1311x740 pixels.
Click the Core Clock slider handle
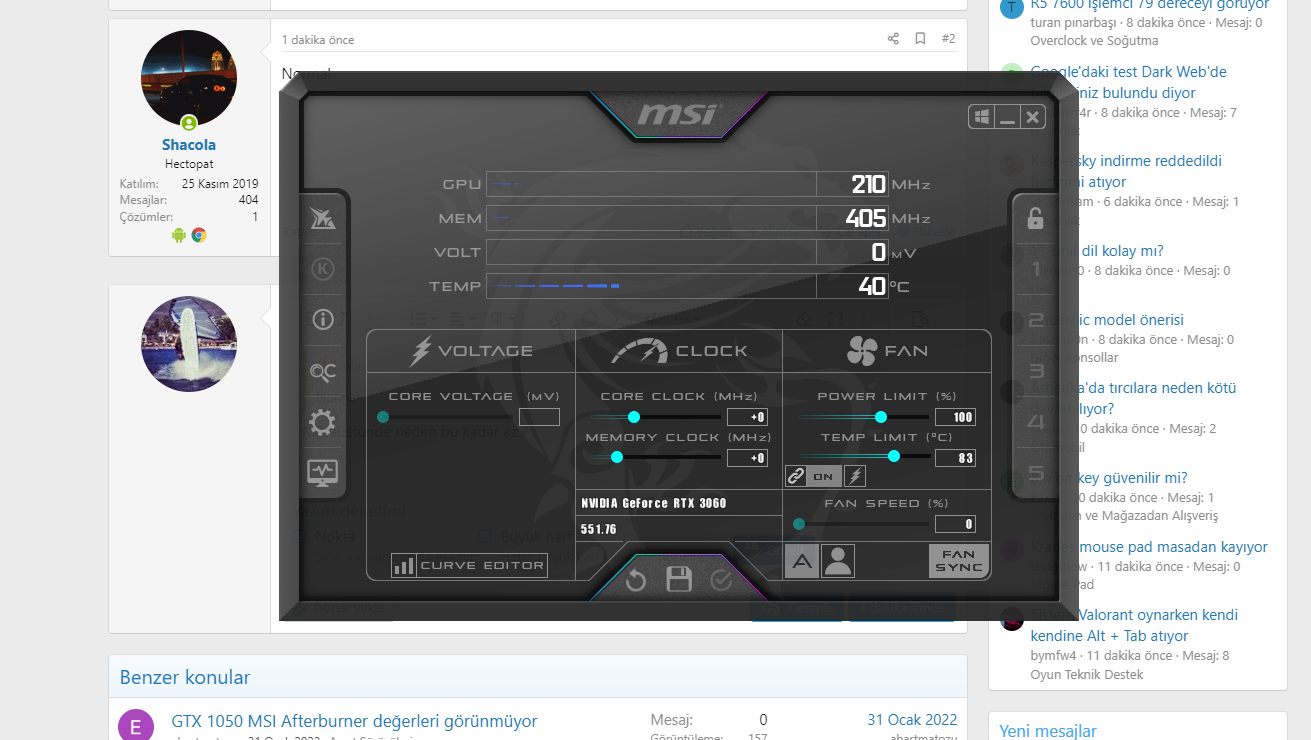pos(633,417)
